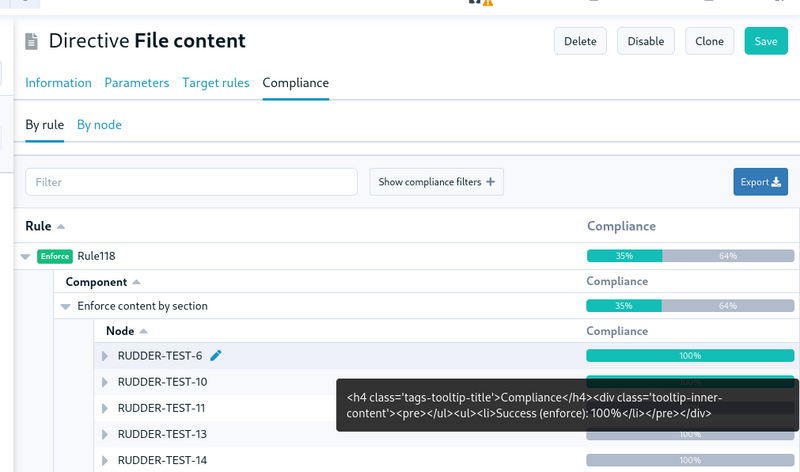Click the edit pencil icon beside RUDDER-TEST-6
The height and width of the screenshot is (472, 800).
(x=216, y=356)
